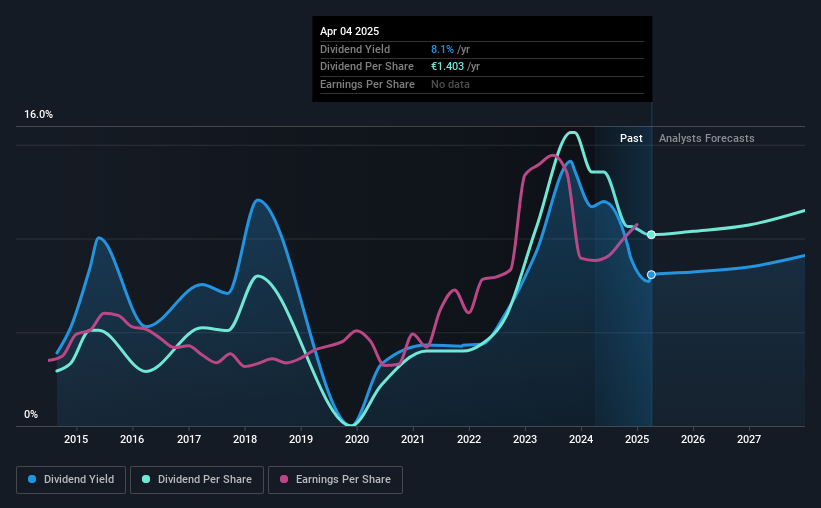The width and height of the screenshot is (821, 508).
Task: Click the 2015 x-axis label
Action: click(x=76, y=439)
